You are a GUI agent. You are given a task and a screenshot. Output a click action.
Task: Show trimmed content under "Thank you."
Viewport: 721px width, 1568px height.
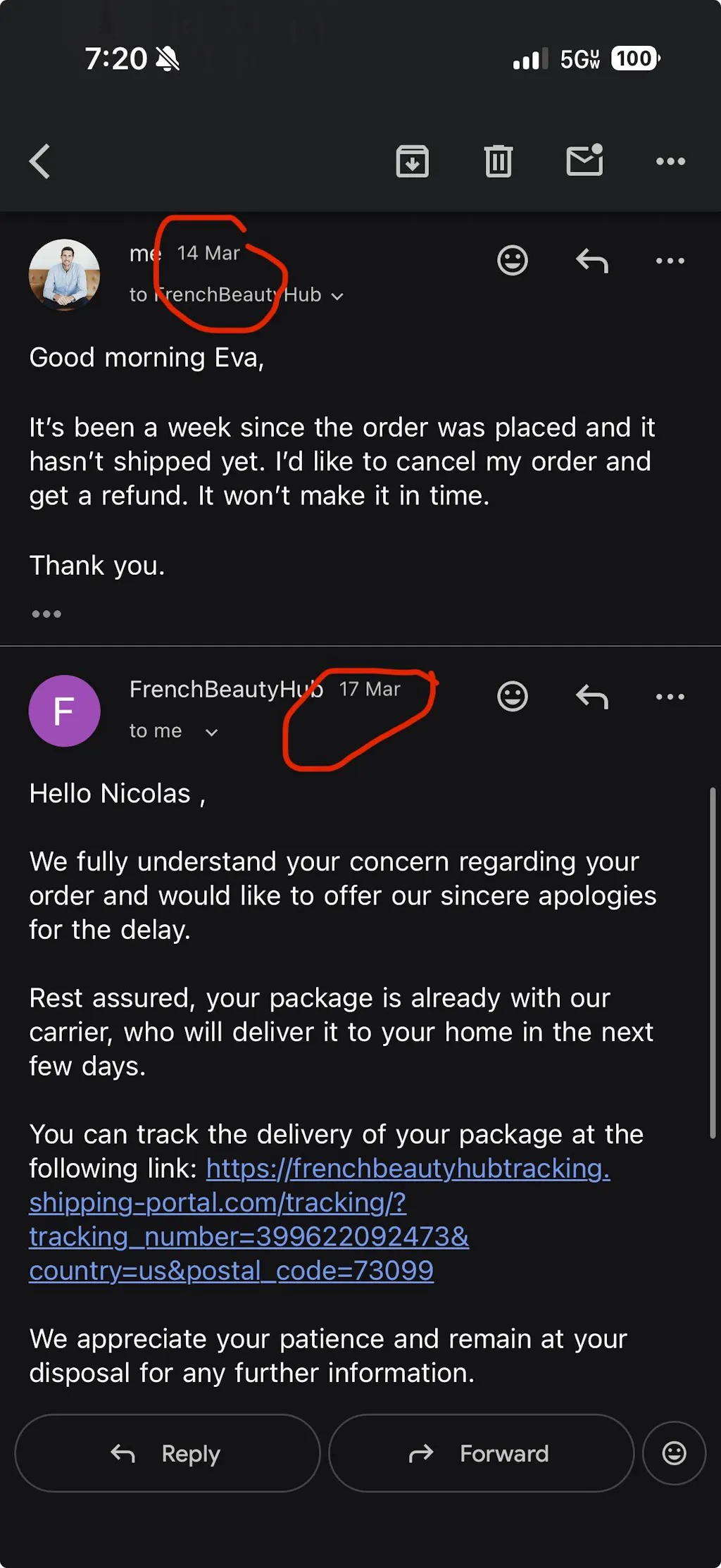(46, 614)
